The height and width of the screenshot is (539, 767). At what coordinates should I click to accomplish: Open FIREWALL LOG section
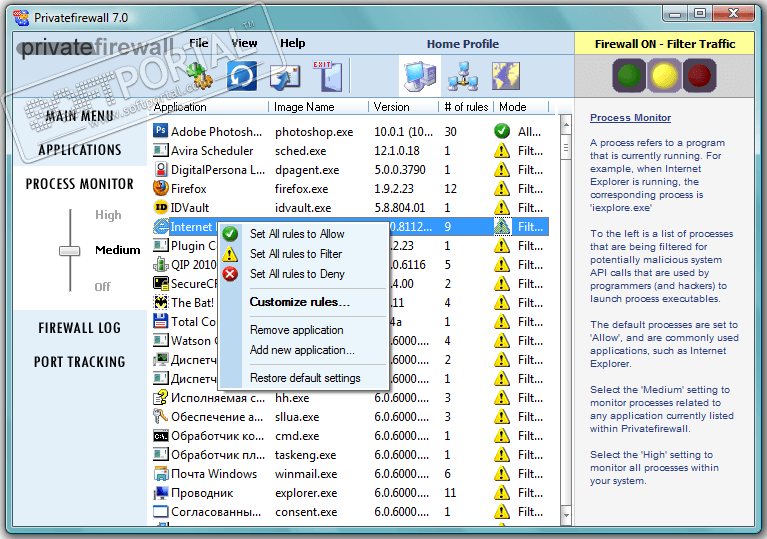(80, 328)
